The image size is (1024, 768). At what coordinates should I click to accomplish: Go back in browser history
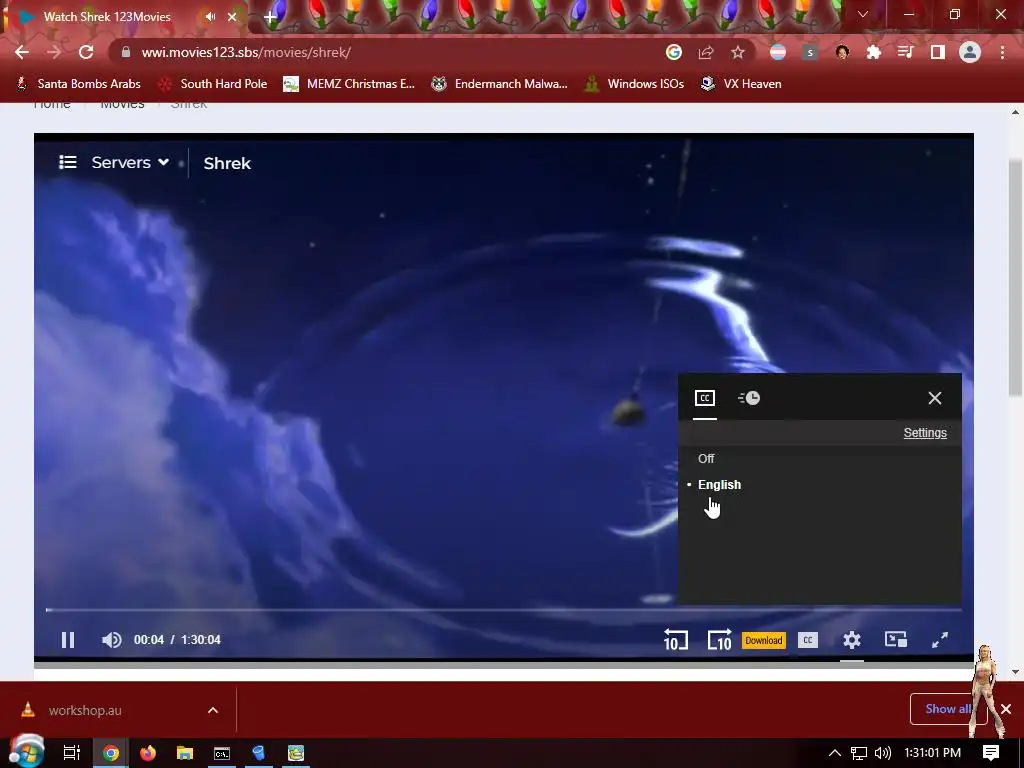click(x=22, y=52)
